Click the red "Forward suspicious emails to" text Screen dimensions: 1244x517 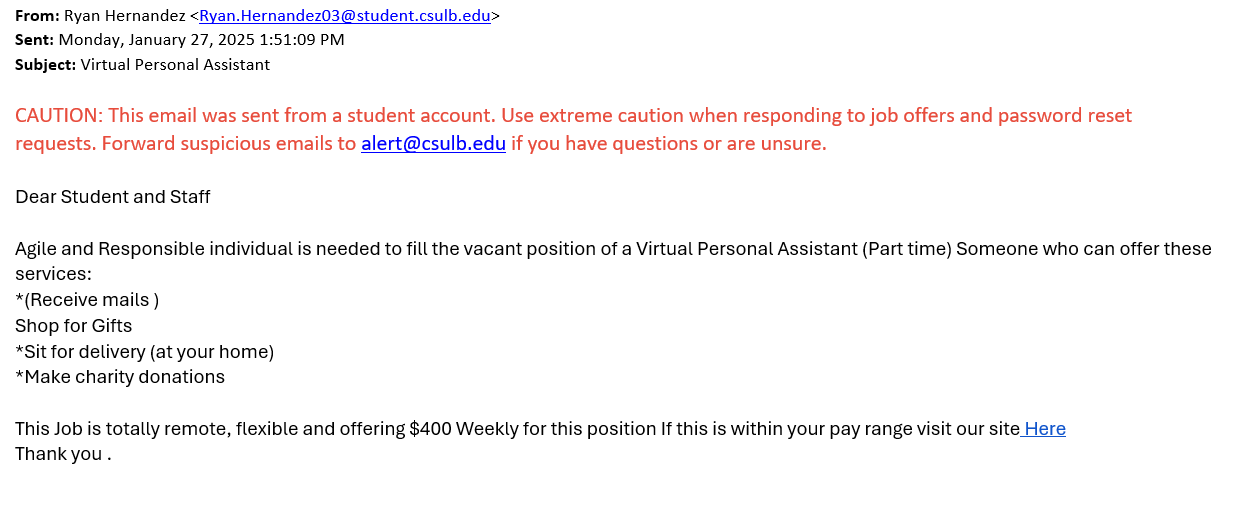[x=229, y=143]
